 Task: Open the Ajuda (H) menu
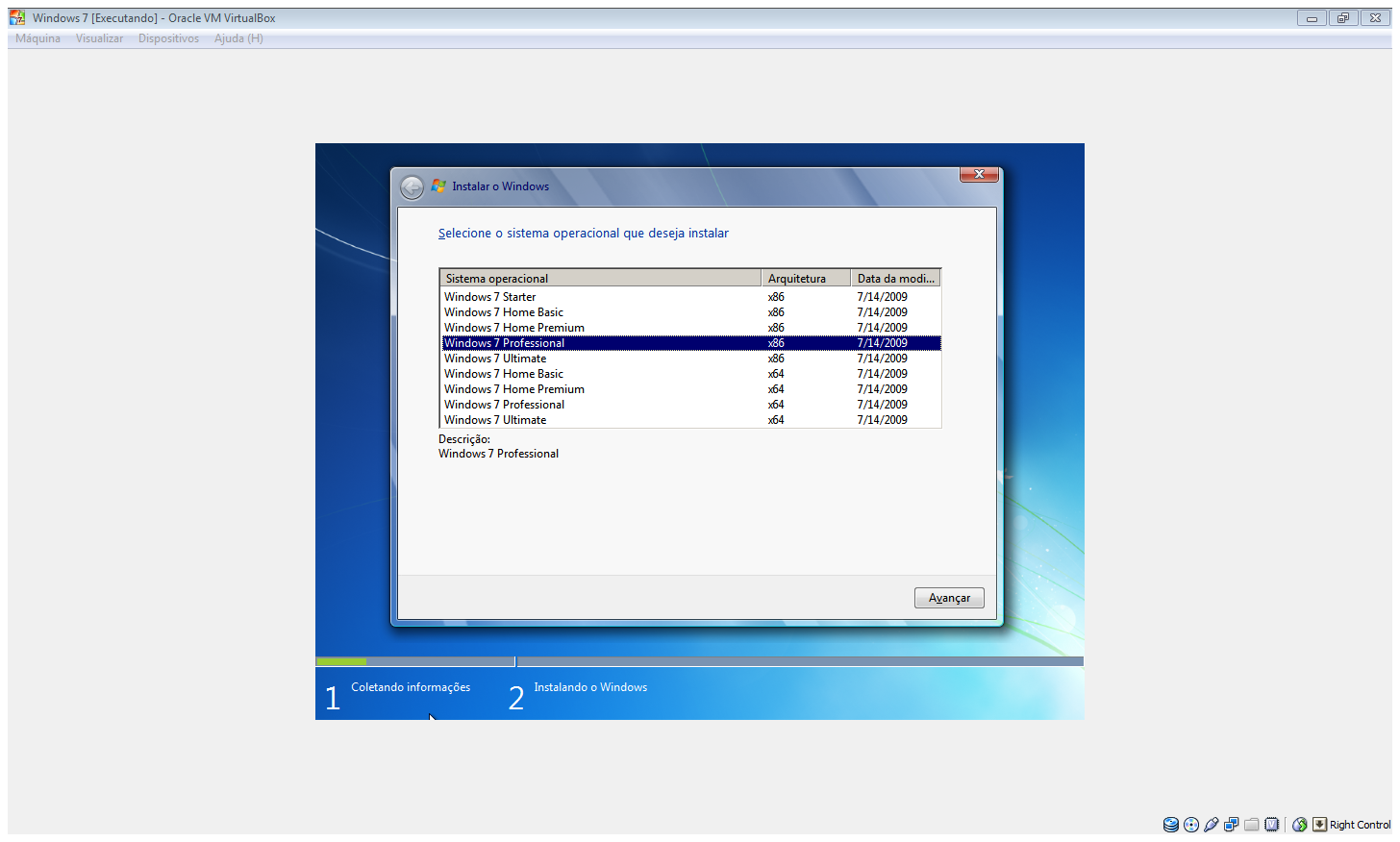tap(238, 38)
